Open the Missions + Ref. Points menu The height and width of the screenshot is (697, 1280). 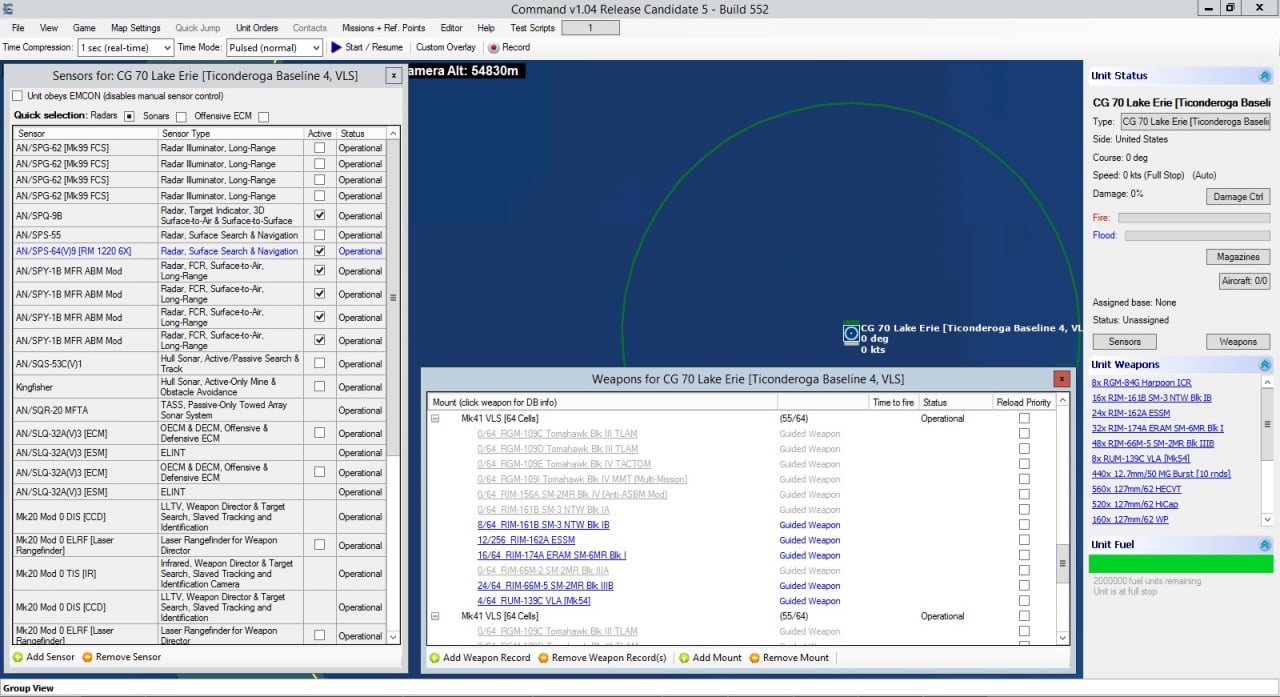coord(383,28)
